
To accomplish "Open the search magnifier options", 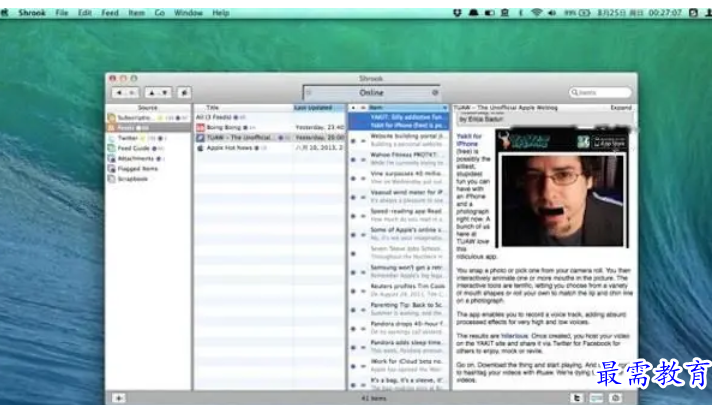I will pos(574,93).
